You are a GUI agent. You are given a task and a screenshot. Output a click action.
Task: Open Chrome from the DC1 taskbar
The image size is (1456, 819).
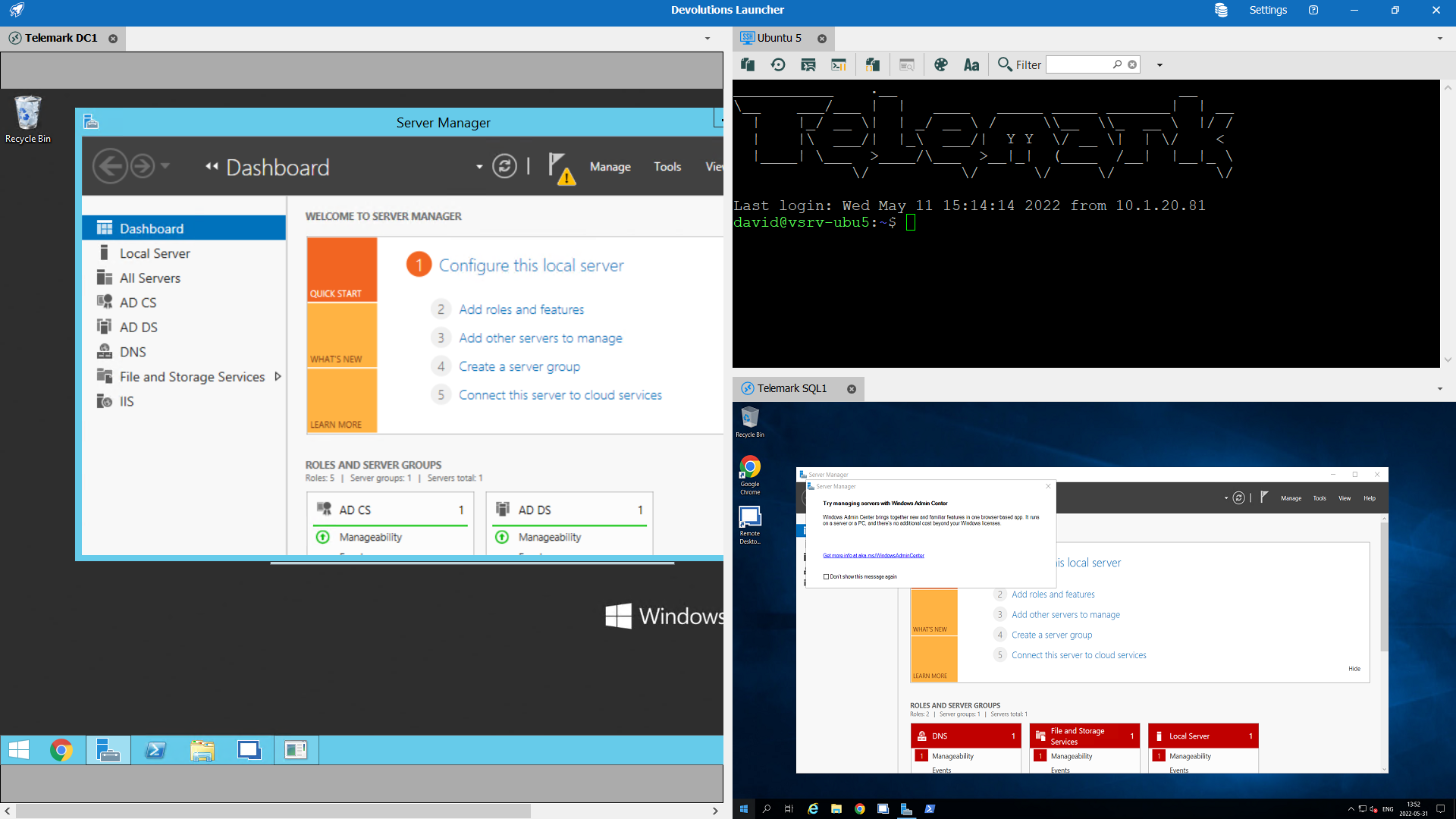61,750
